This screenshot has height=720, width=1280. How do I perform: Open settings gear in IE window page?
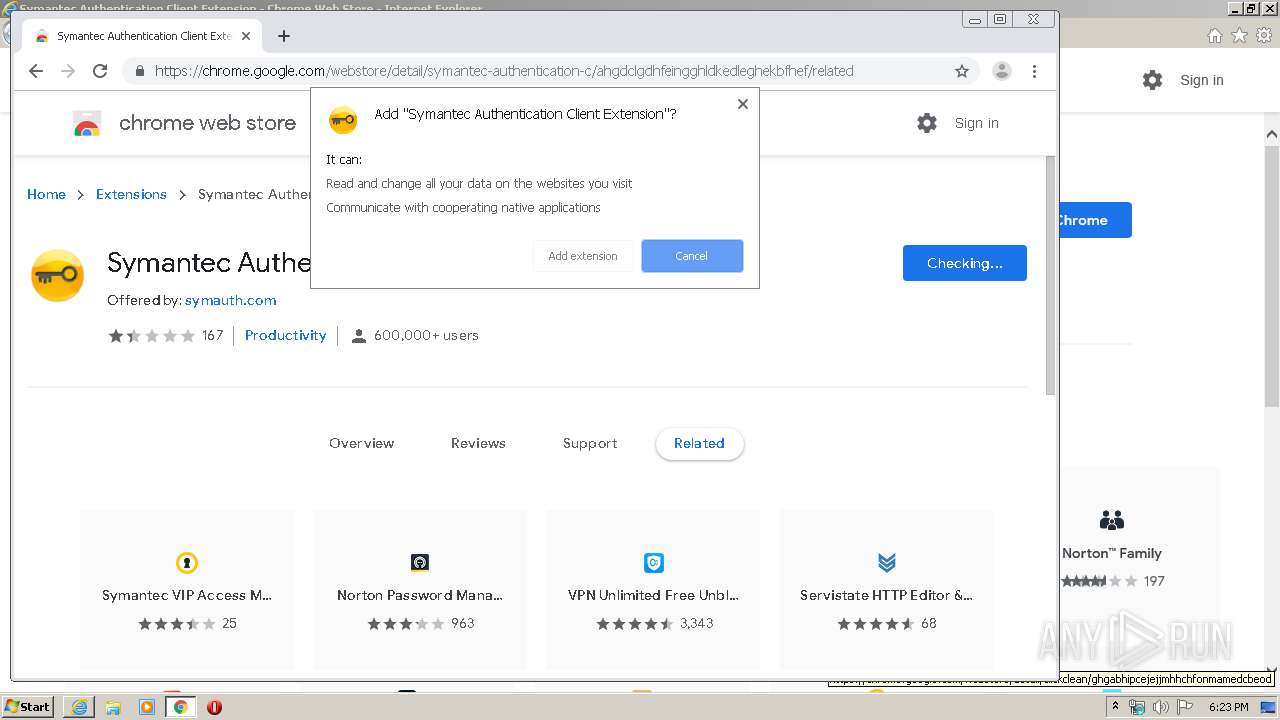[x=1153, y=80]
